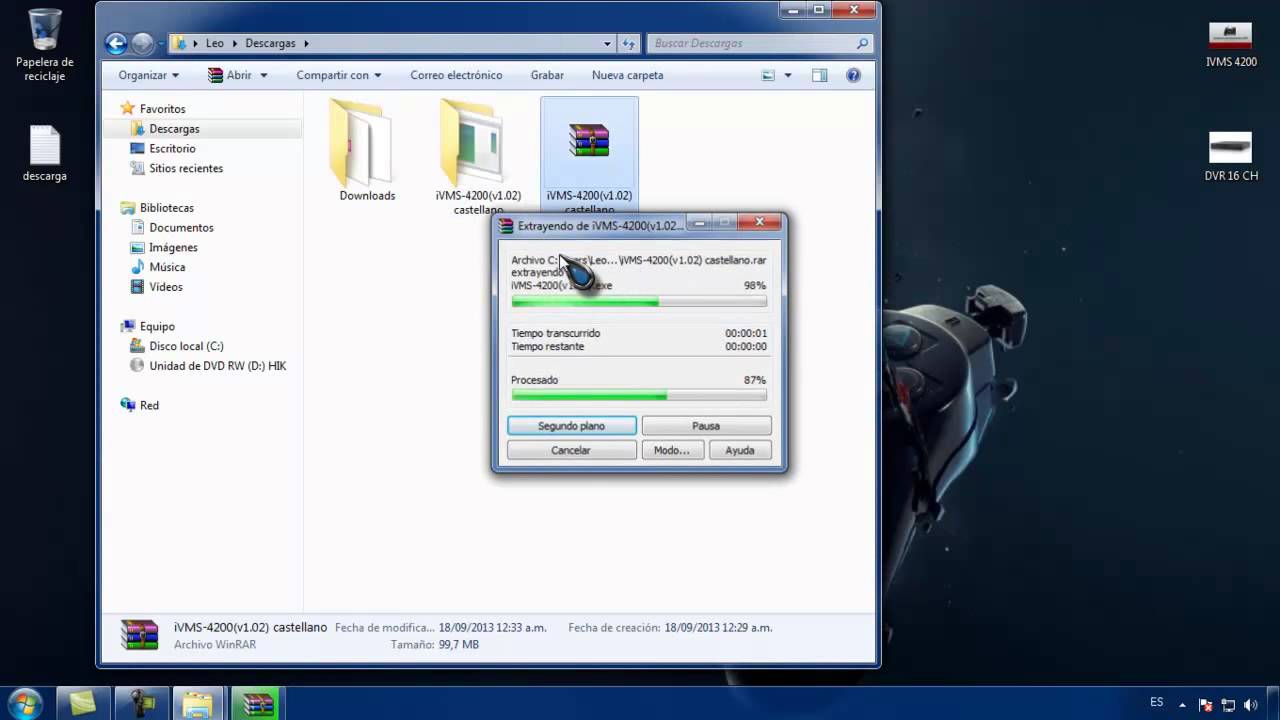Select the descarga file on desktop

click(x=45, y=154)
